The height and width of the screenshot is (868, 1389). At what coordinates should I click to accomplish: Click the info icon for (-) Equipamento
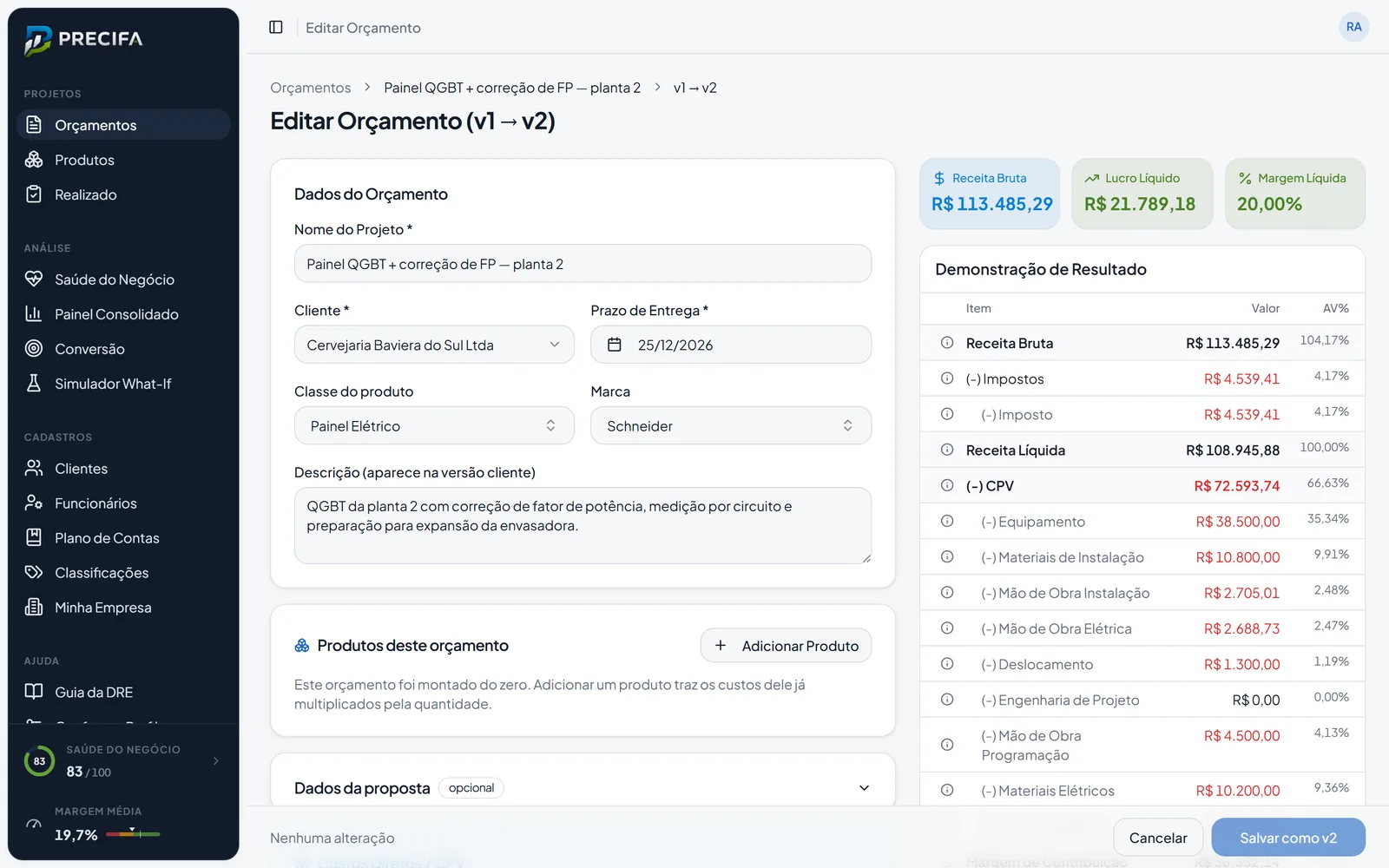947,521
